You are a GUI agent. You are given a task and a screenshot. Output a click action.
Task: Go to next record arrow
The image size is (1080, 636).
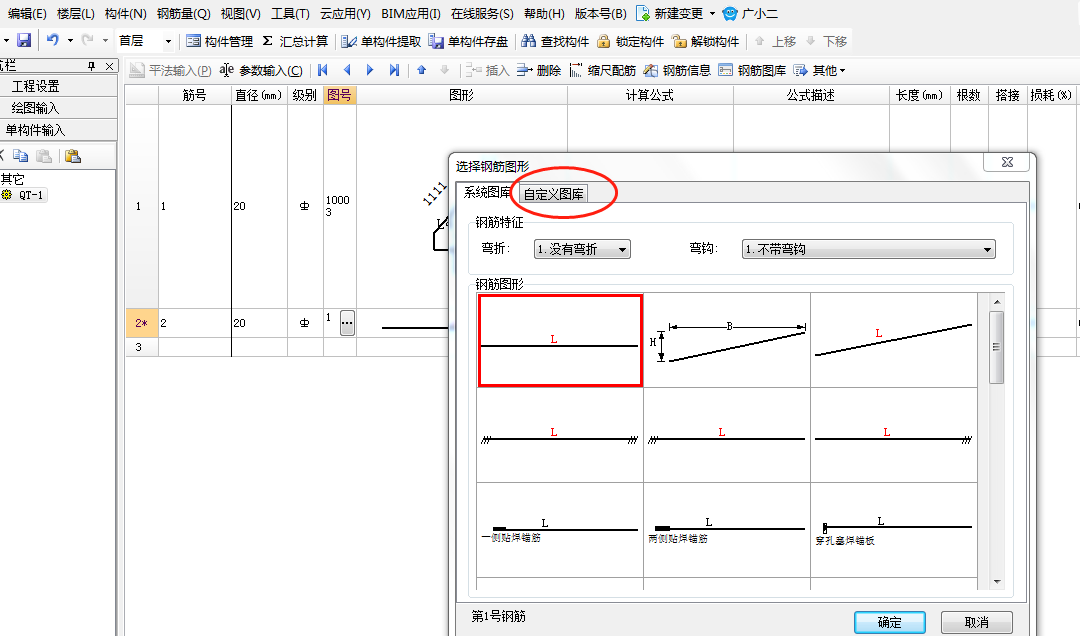pyautogui.click(x=370, y=70)
